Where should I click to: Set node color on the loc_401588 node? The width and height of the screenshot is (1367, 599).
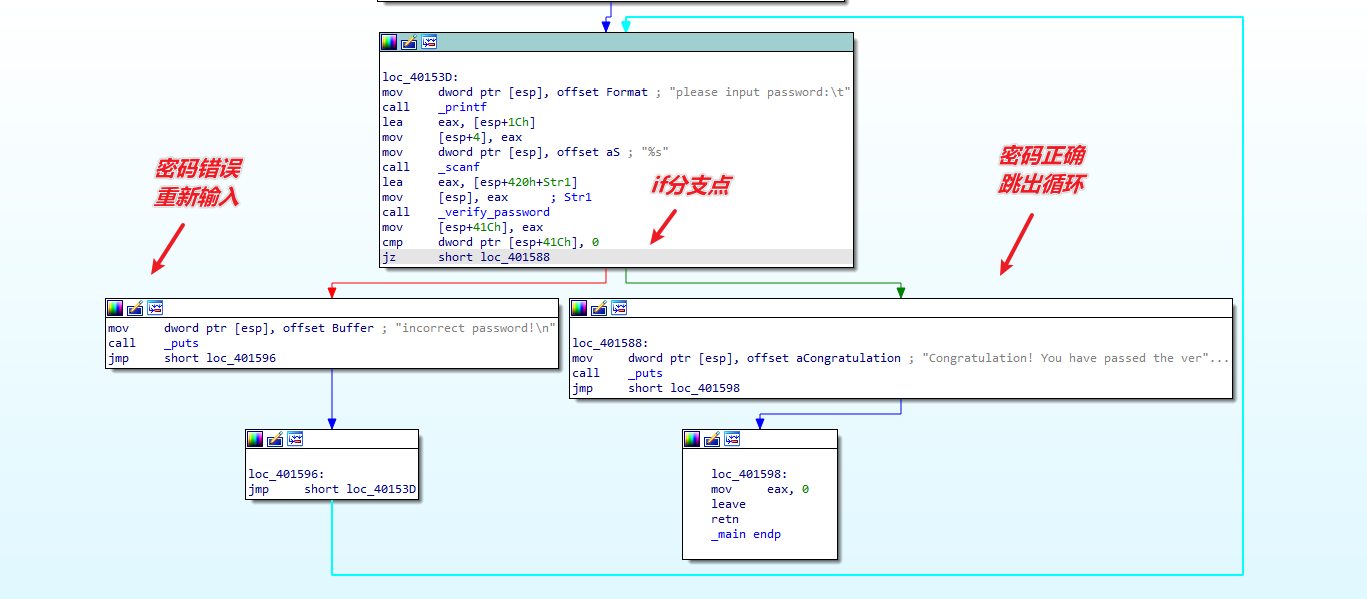tap(579, 308)
